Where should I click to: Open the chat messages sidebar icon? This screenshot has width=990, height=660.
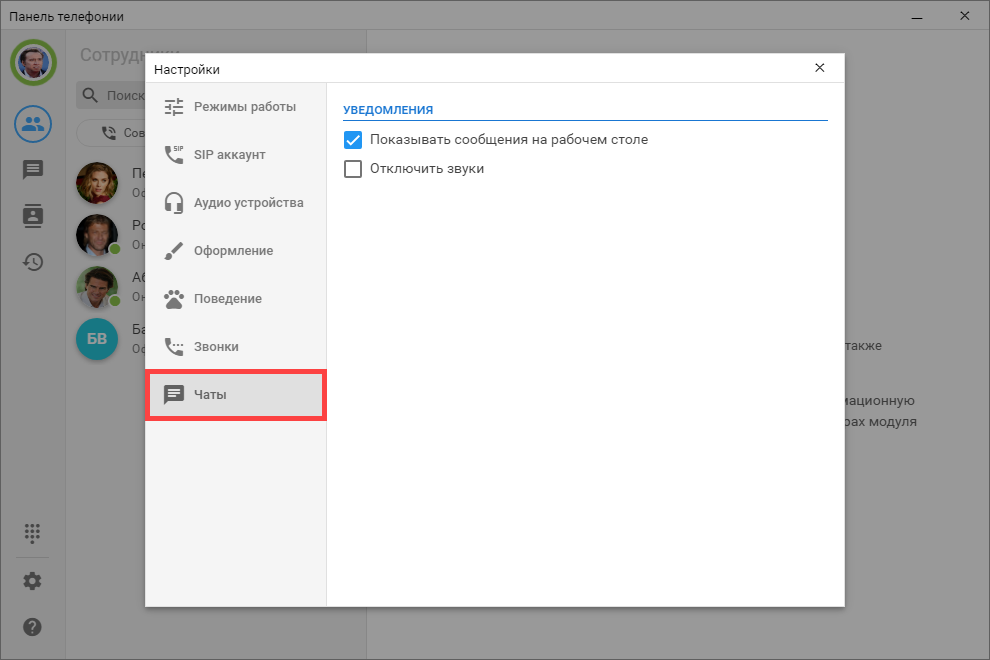(33, 170)
